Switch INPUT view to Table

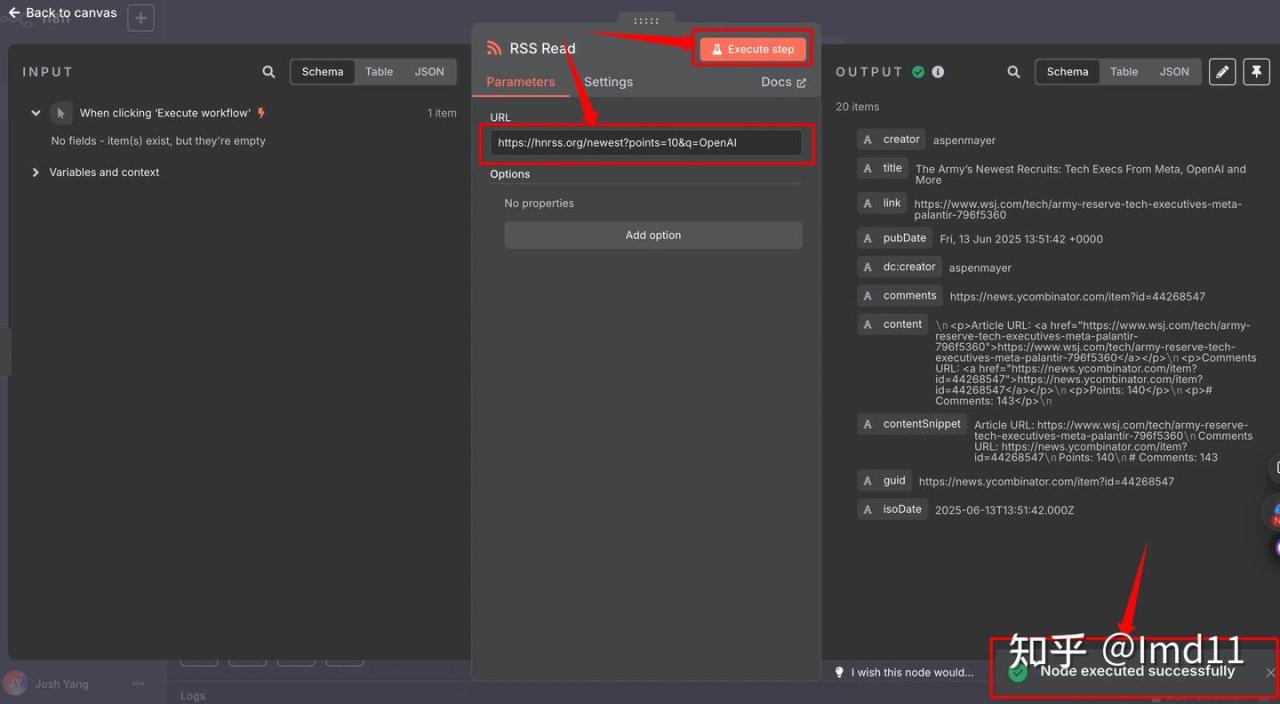(x=378, y=72)
